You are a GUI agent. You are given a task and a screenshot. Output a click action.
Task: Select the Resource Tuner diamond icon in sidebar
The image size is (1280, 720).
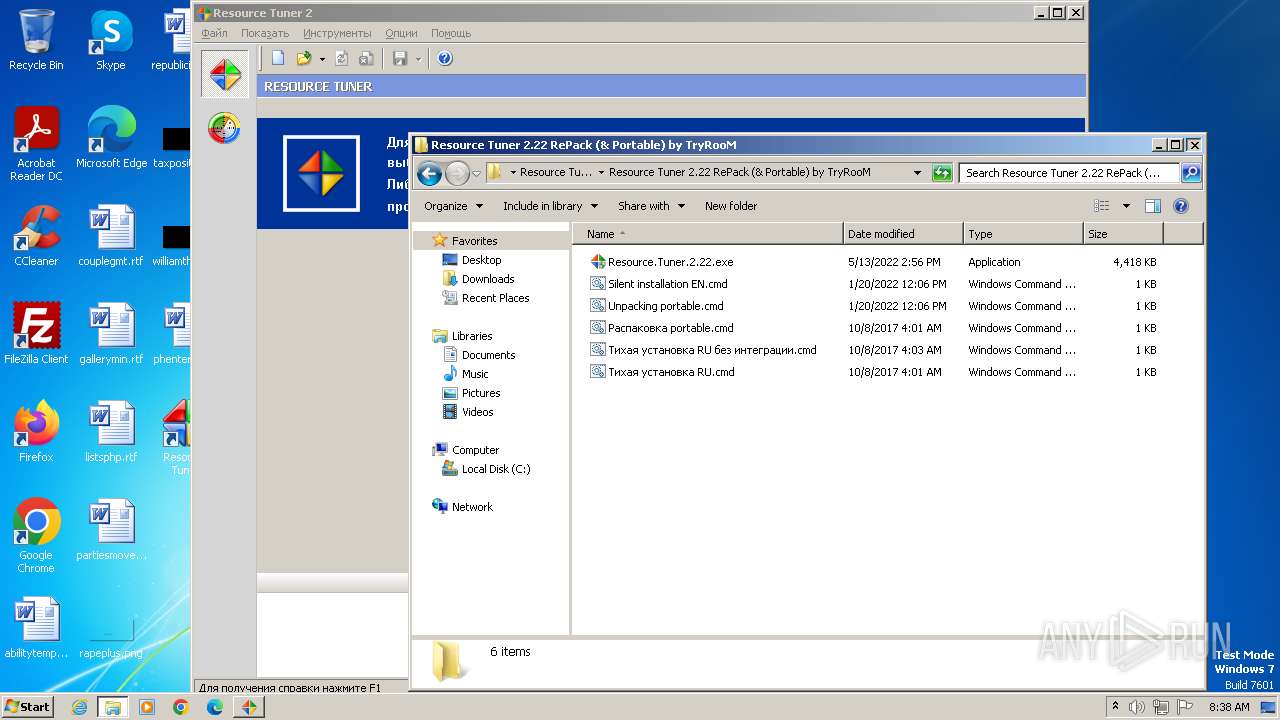pyautogui.click(x=225, y=74)
